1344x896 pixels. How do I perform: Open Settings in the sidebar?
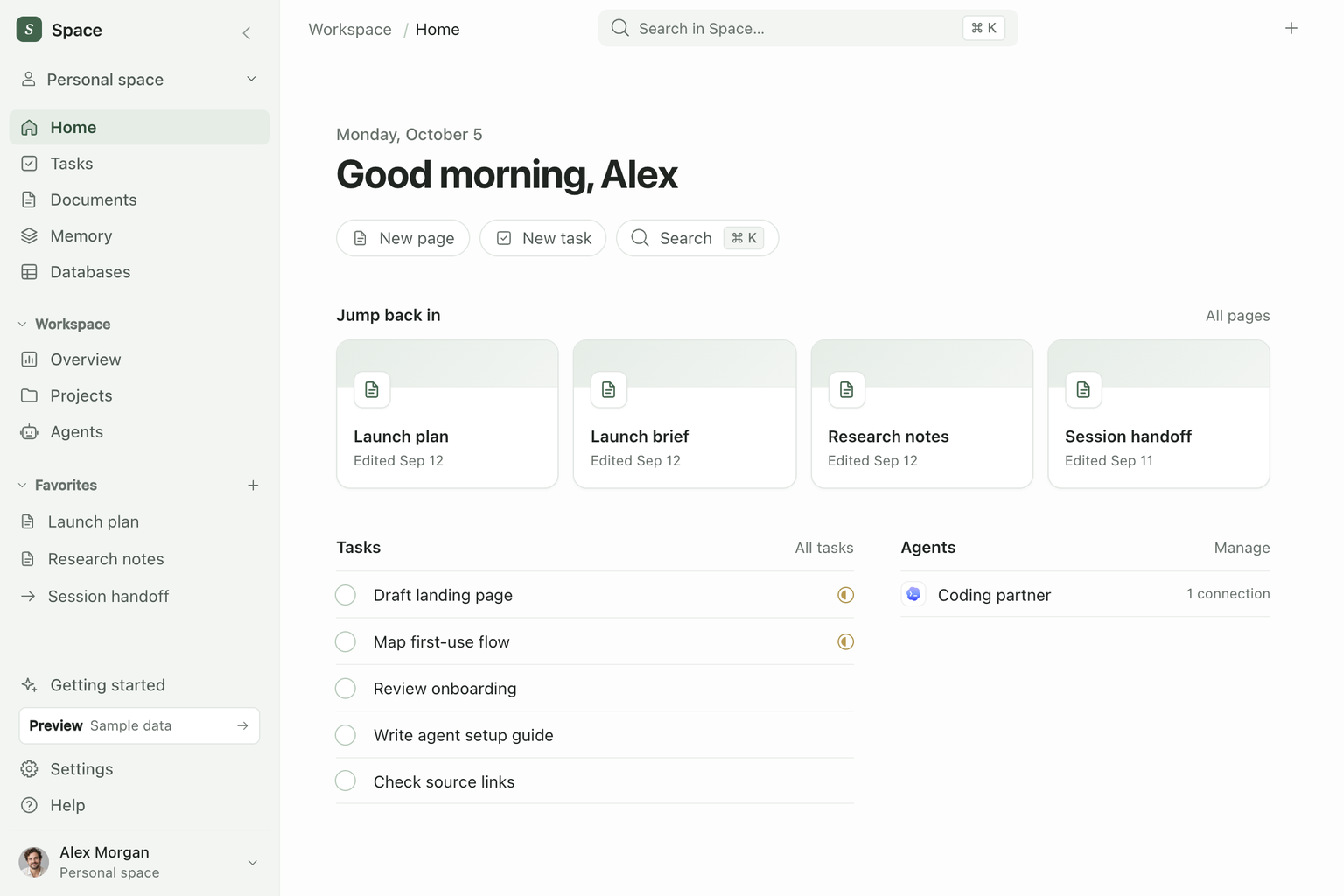pos(139,769)
